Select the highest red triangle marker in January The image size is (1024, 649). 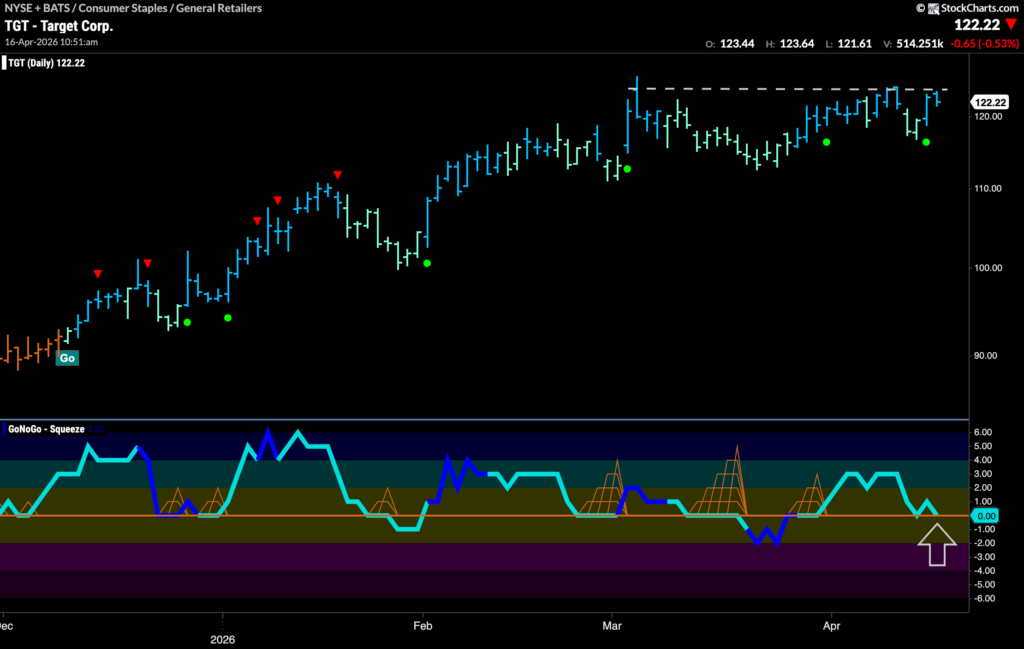click(338, 175)
